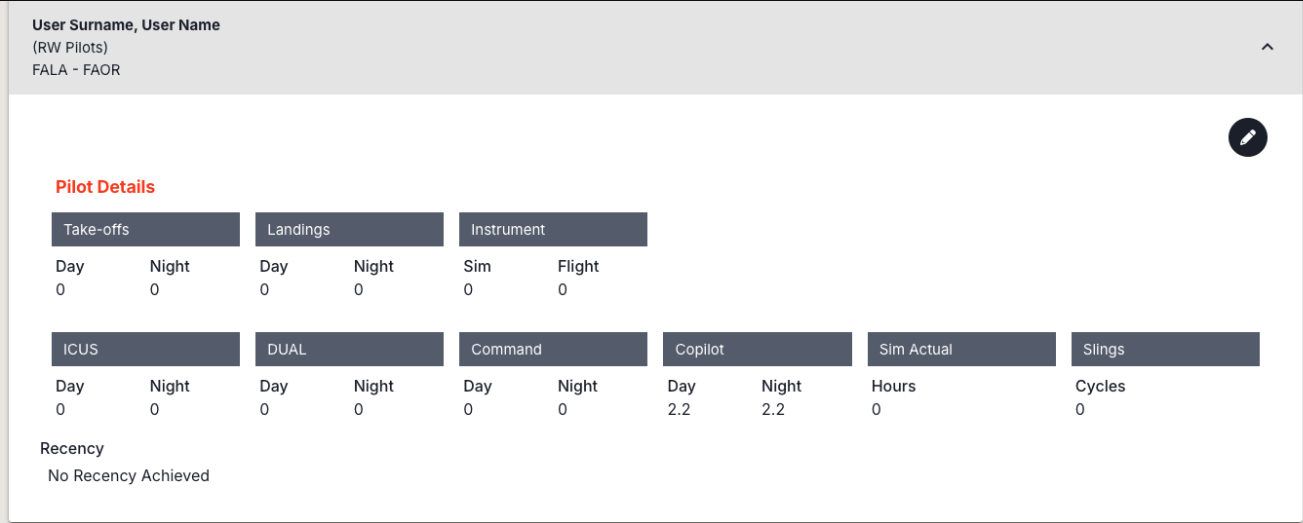Click the Landings section header

[x=349, y=229]
